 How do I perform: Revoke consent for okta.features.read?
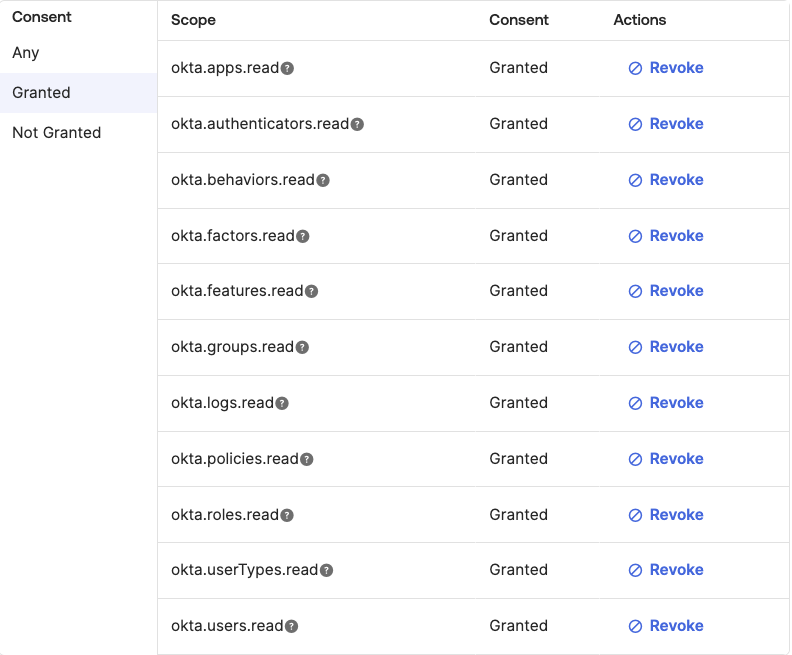tap(666, 291)
